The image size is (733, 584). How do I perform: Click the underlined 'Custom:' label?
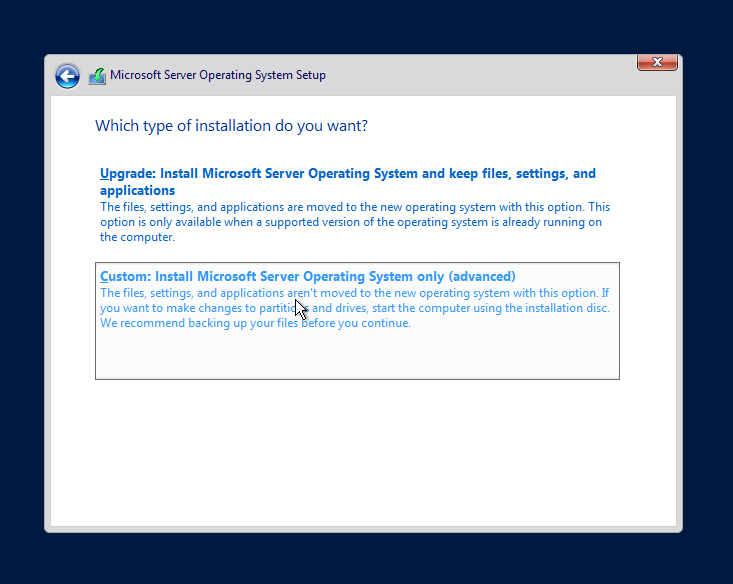pyautogui.click(x=125, y=277)
